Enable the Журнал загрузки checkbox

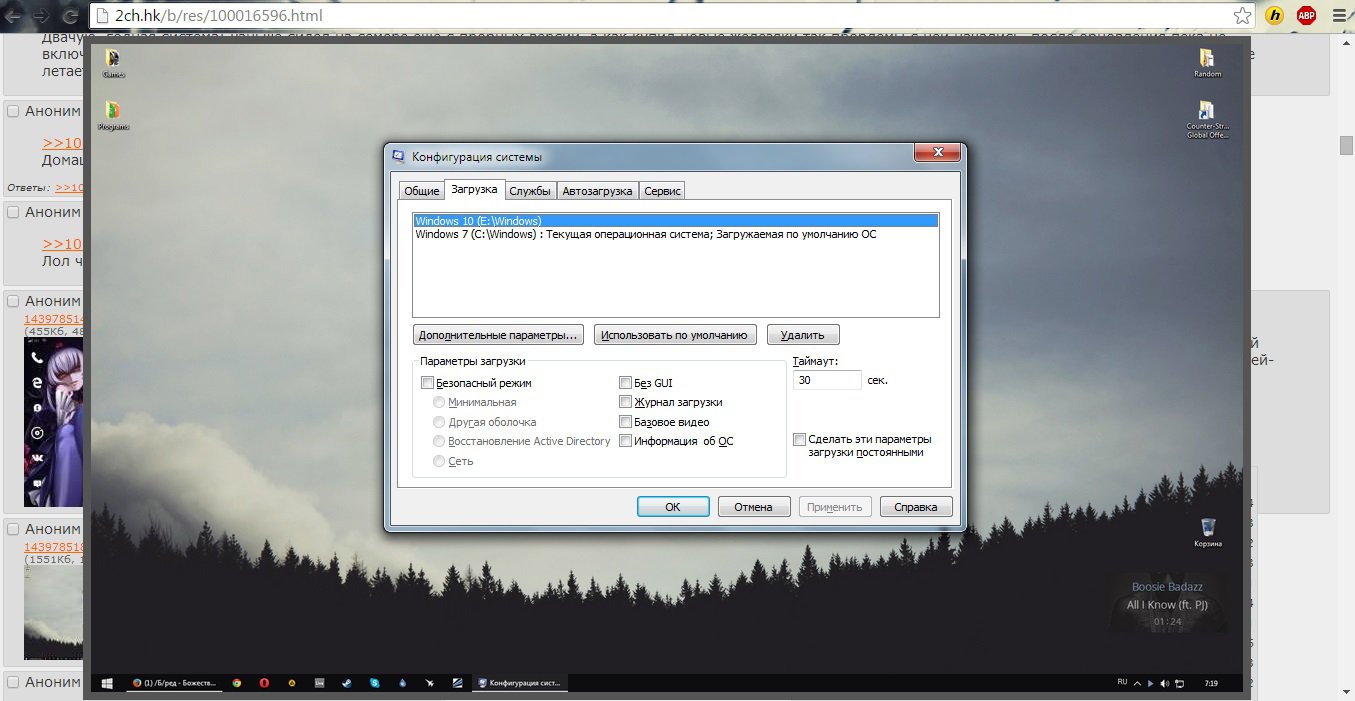click(626, 402)
